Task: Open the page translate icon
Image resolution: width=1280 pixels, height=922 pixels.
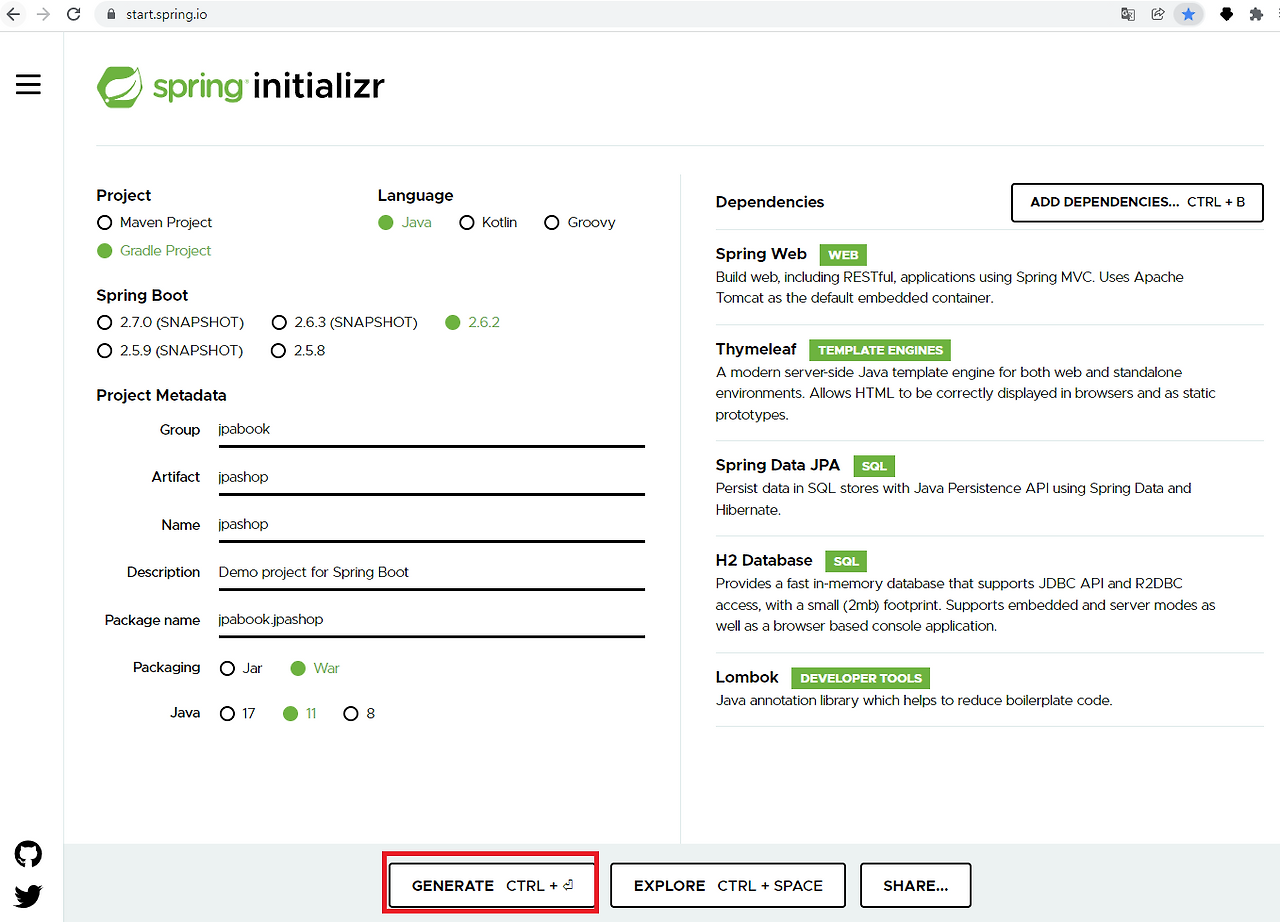Action: (1127, 14)
